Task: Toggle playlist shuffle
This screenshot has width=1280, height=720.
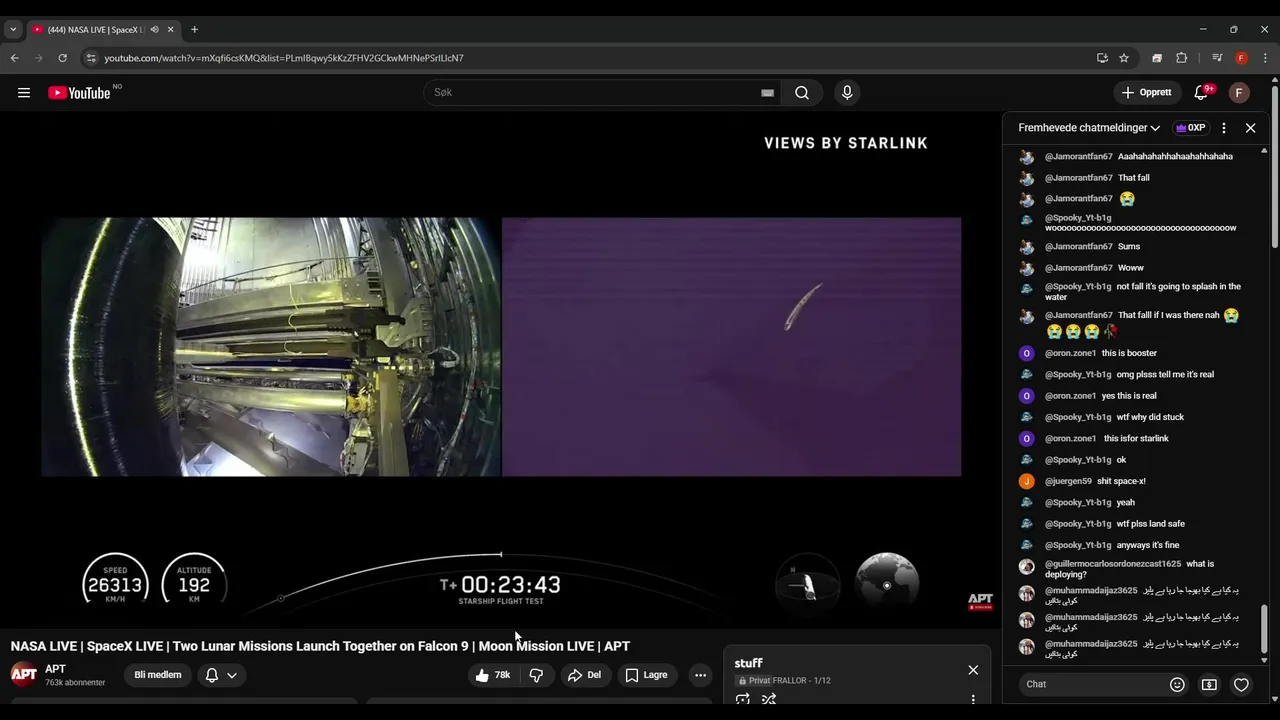Action: (769, 699)
